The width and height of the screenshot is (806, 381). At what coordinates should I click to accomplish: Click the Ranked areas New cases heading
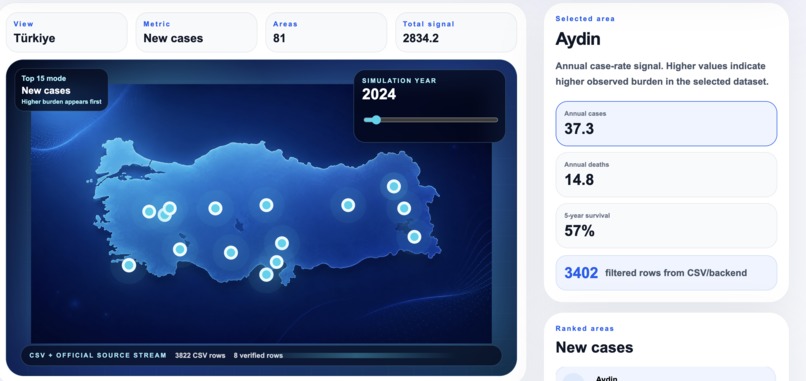coord(594,347)
